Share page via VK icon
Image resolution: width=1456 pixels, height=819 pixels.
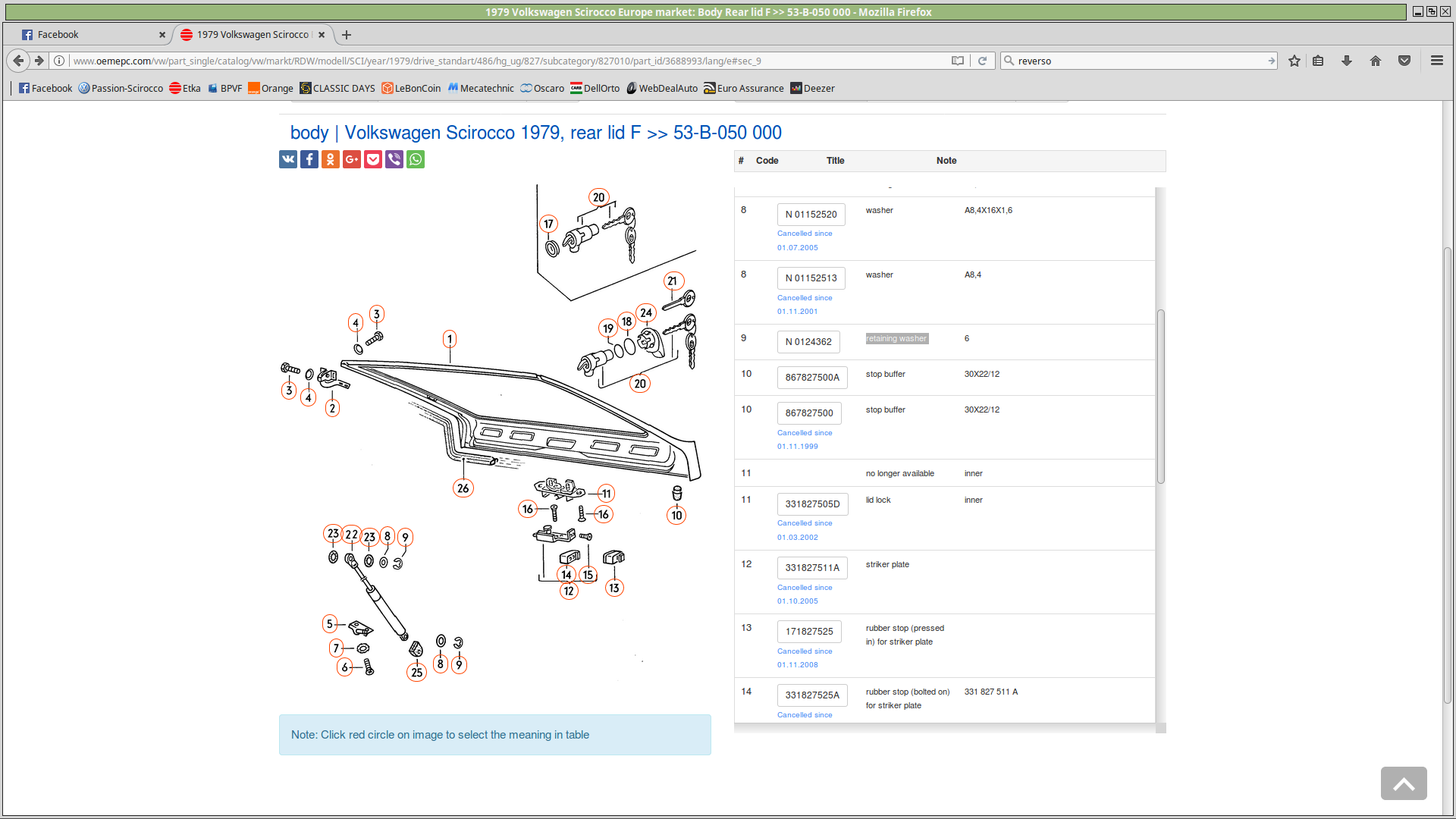288,159
